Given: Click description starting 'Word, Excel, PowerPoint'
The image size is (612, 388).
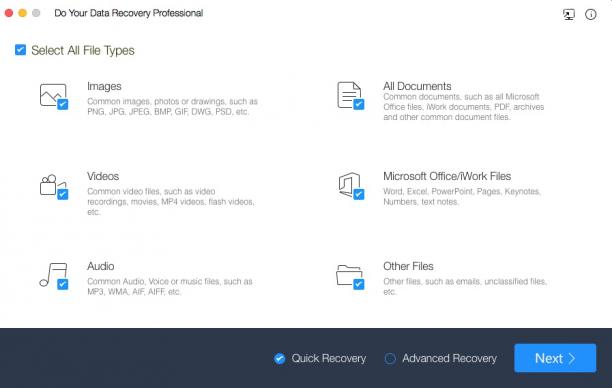Looking at the screenshot, I should (x=462, y=196).
